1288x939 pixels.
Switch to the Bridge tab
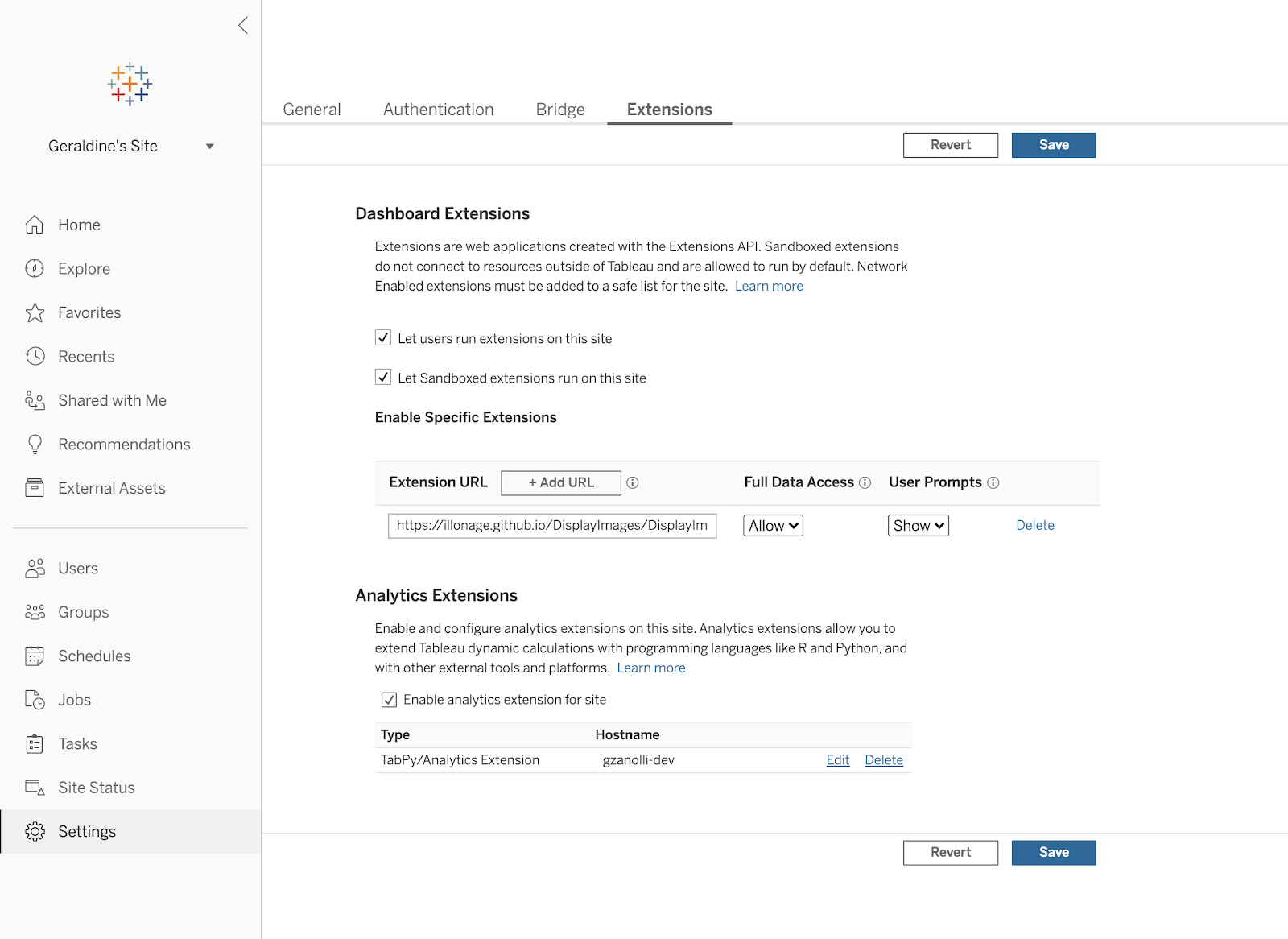[x=560, y=110]
